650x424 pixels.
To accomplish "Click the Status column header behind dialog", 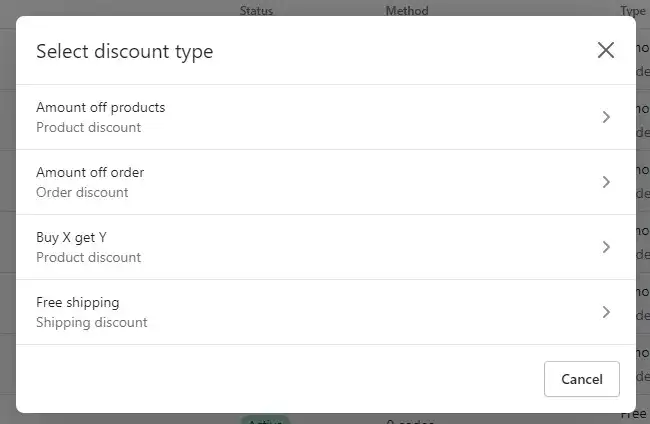I will (x=256, y=11).
